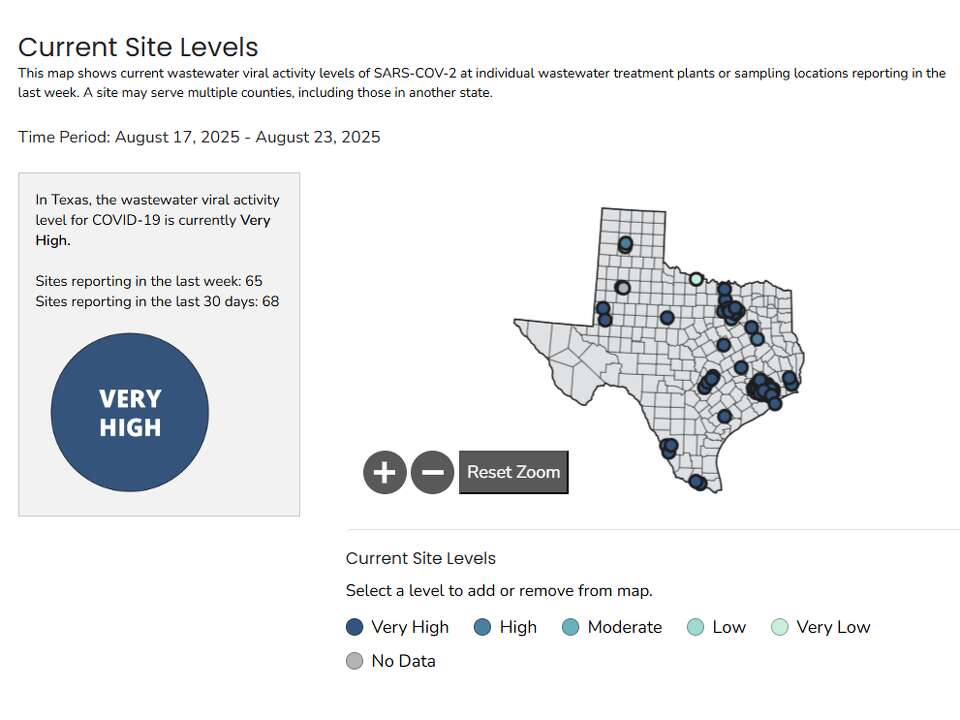This screenshot has height=720, width=960.
Task: Click the south Texas marker near Laredo
Action: (x=669, y=446)
